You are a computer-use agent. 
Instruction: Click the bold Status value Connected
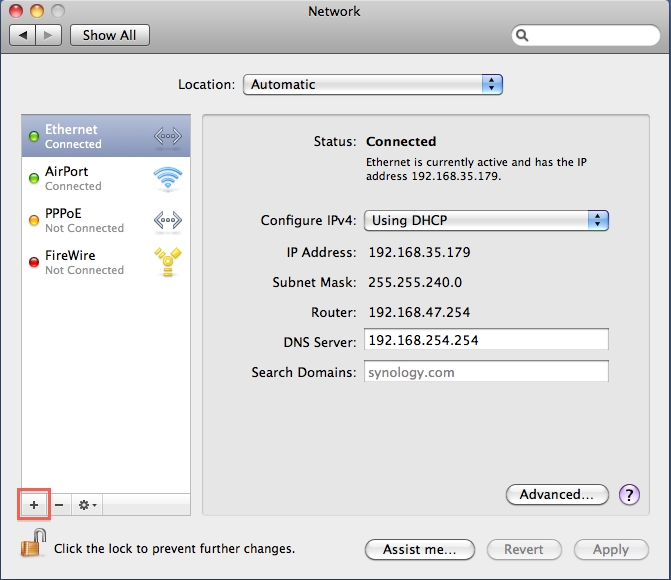pos(401,141)
